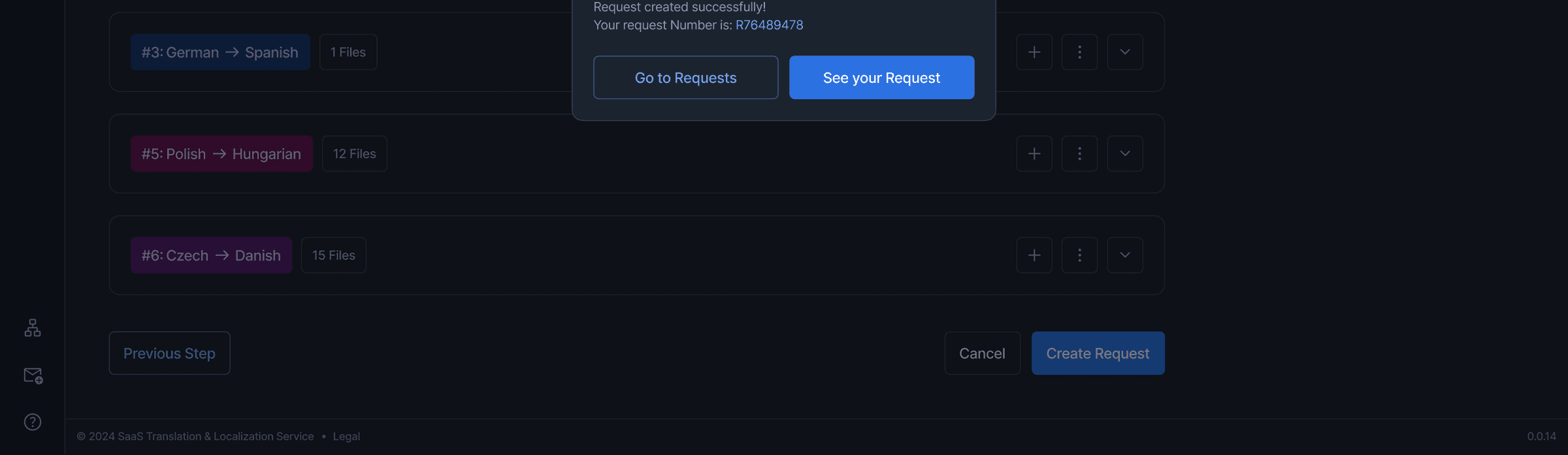
Task: Open the hierarchy structure sidebar icon
Action: tap(33, 328)
